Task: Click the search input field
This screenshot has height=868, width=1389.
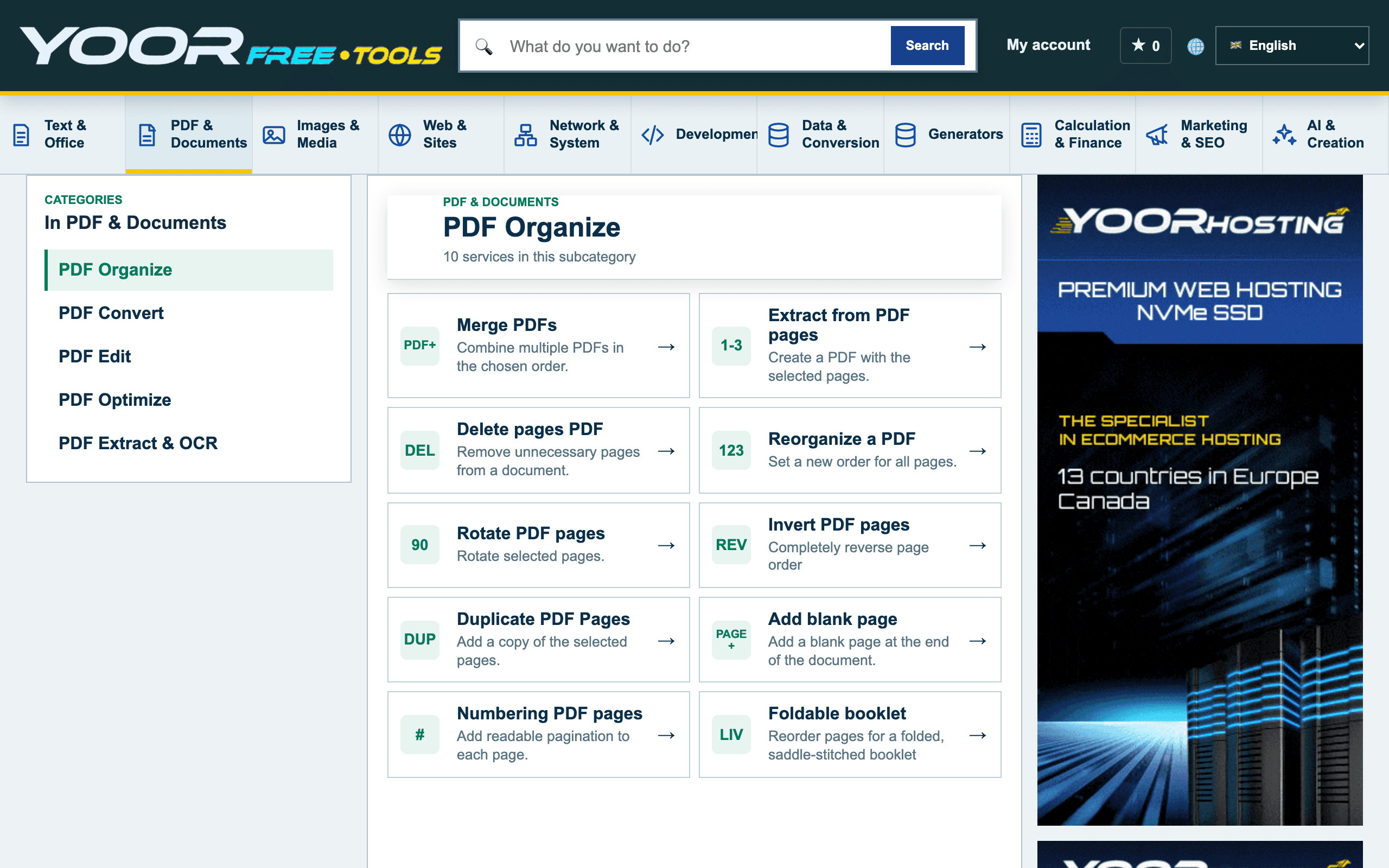Action: [694, 46]
